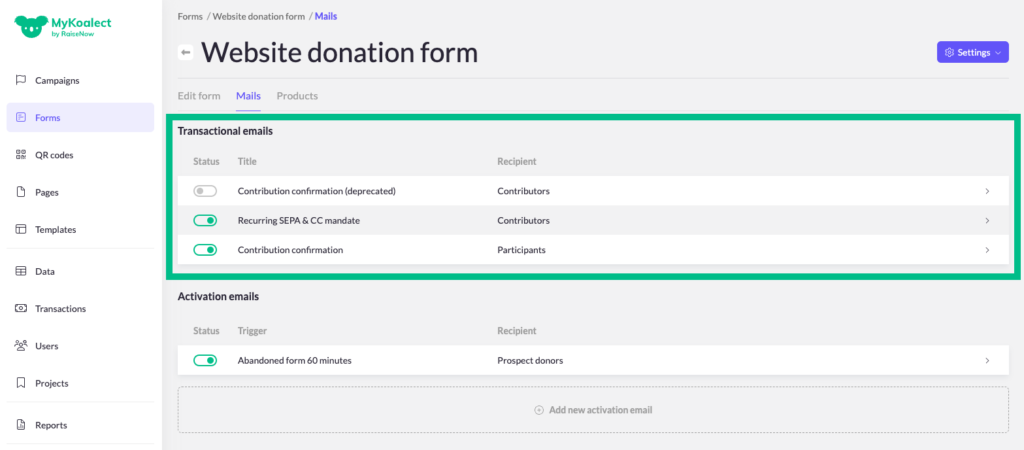This screenshot has width=1024, height=450.
Task: Switch to the Products tab
Action: click(297, 96)
